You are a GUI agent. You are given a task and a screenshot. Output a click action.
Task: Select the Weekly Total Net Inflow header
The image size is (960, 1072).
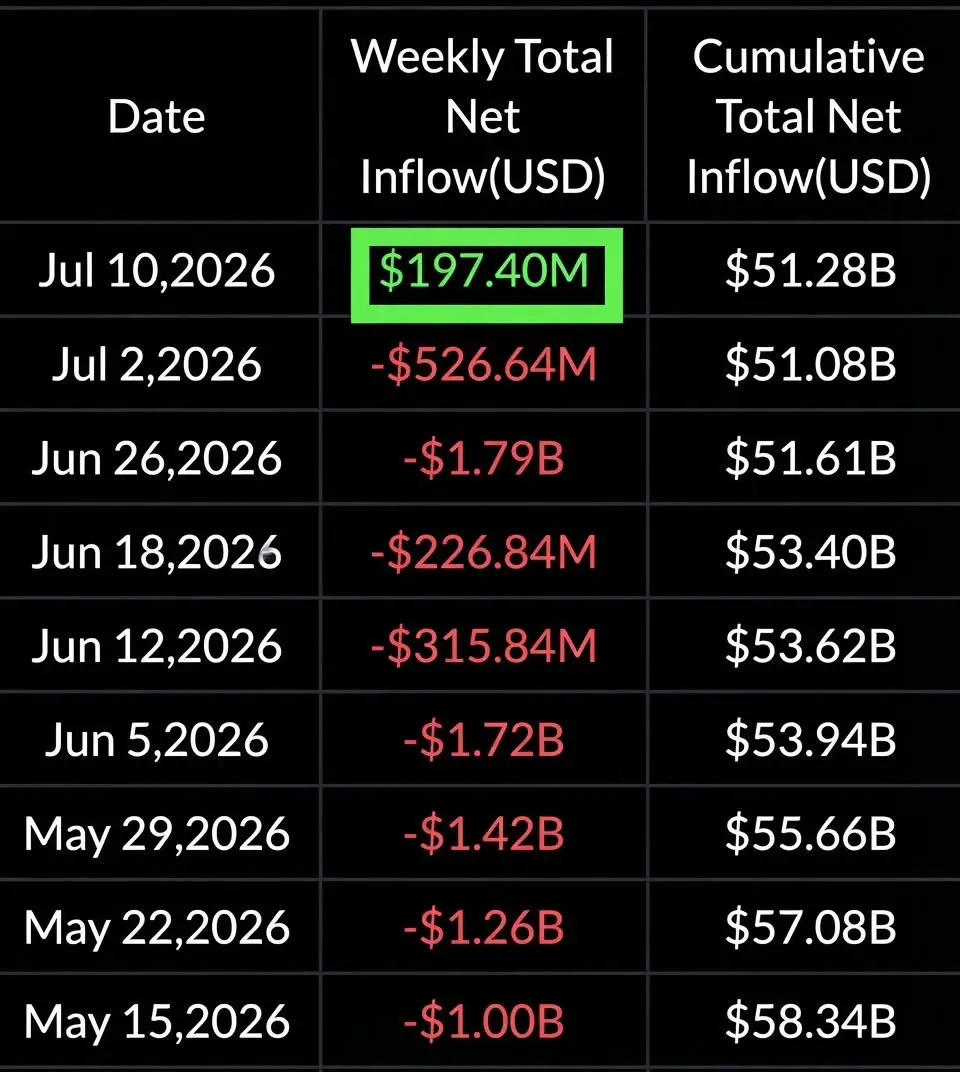[x=483, y=116]
